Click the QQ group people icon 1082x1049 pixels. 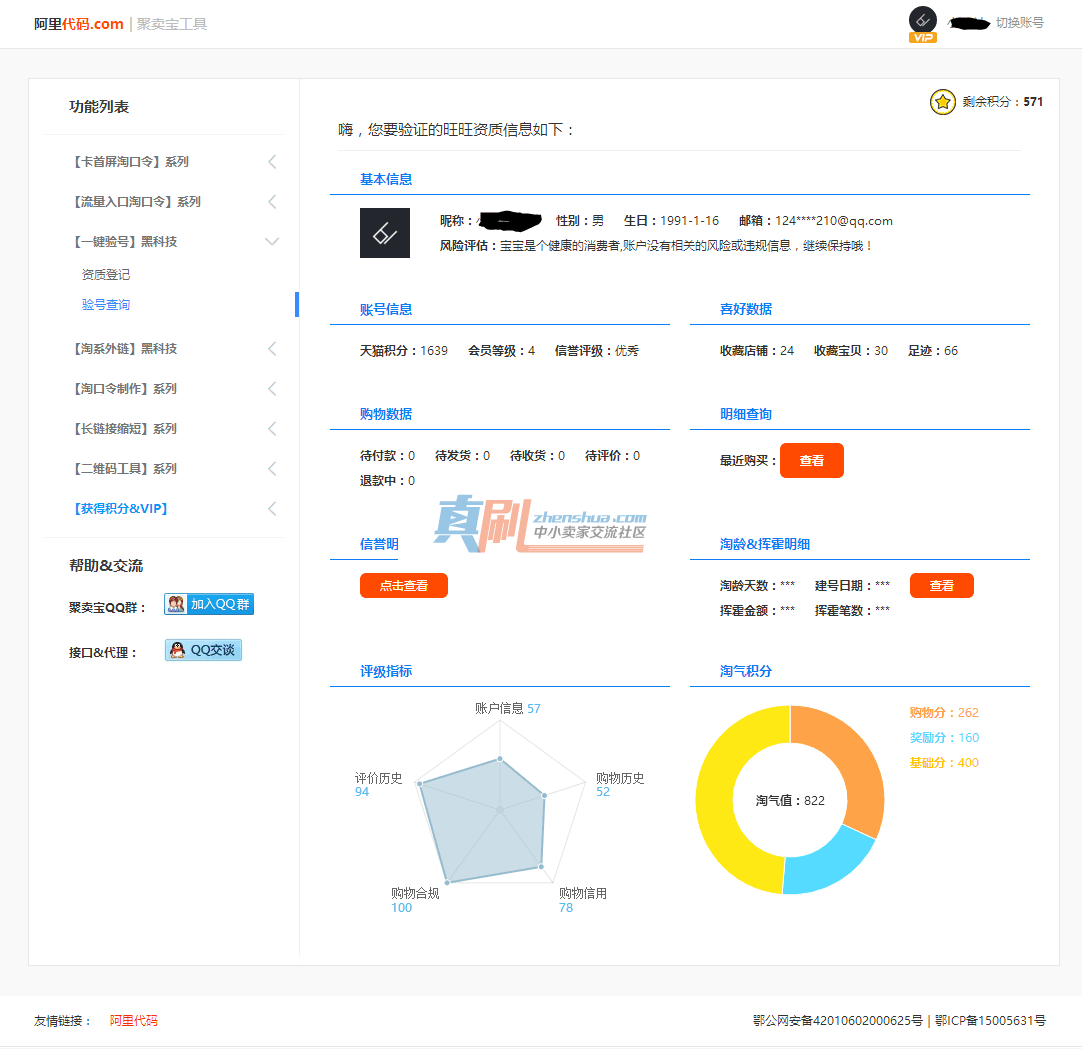(177, 604)
